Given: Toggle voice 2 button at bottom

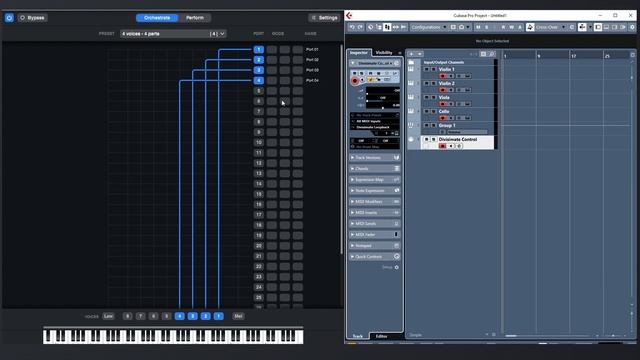Looking at the screenshot, I should (205, 316).
